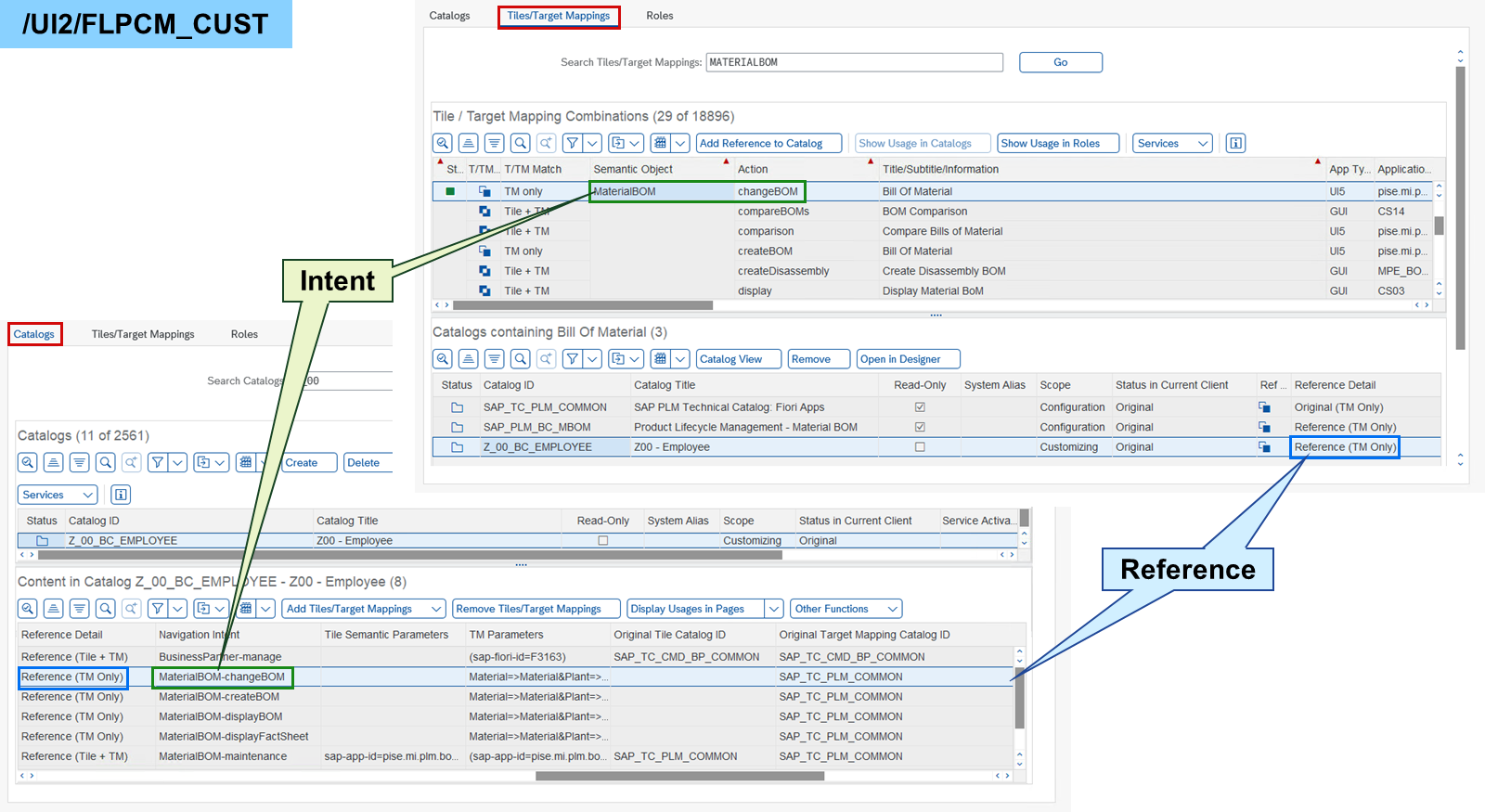
Task: Click vertical scrollbar of top-right panel
Action: point(1460,208)
